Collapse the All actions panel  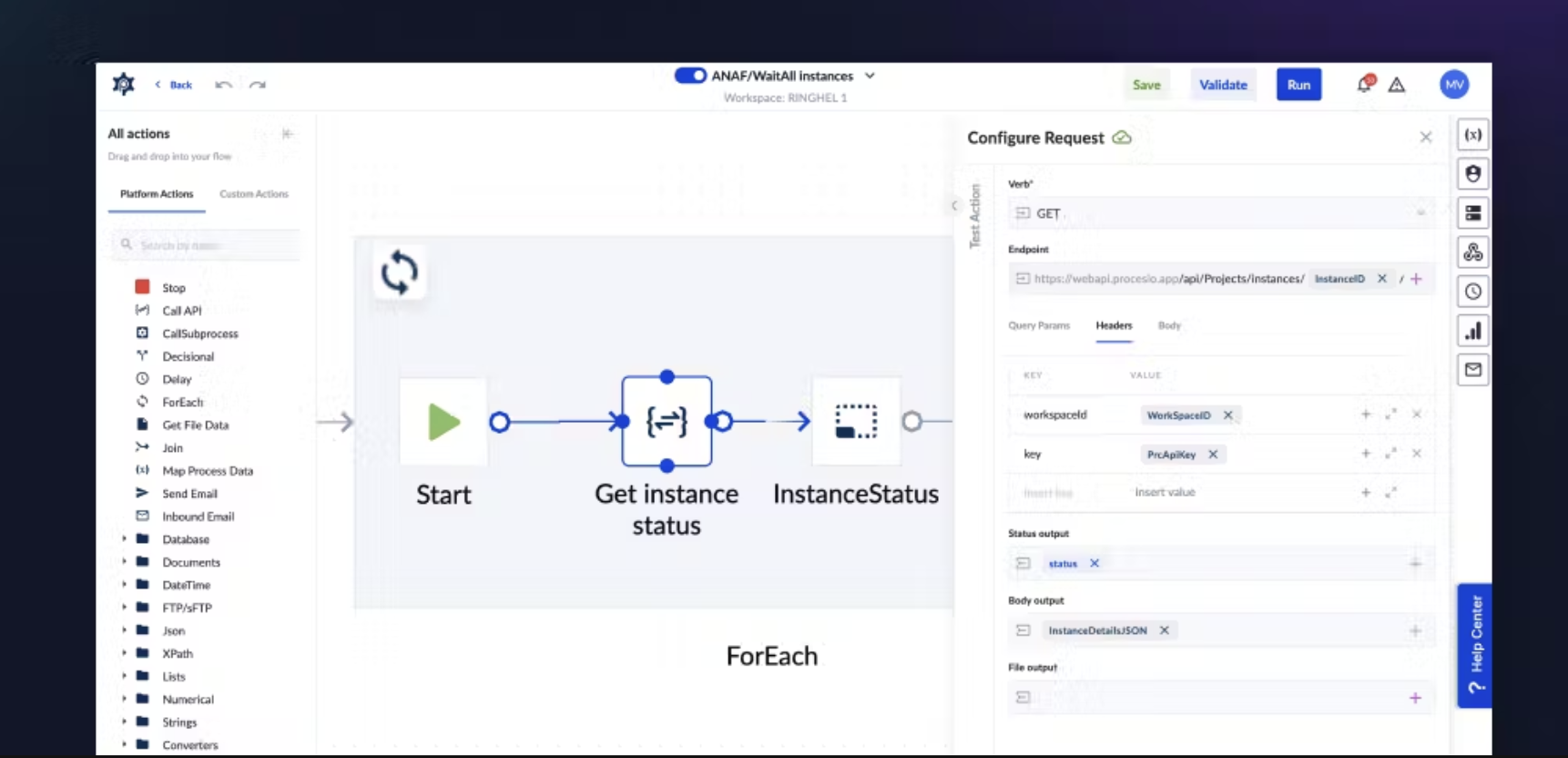pyautogui.click(x=288, y=134)
